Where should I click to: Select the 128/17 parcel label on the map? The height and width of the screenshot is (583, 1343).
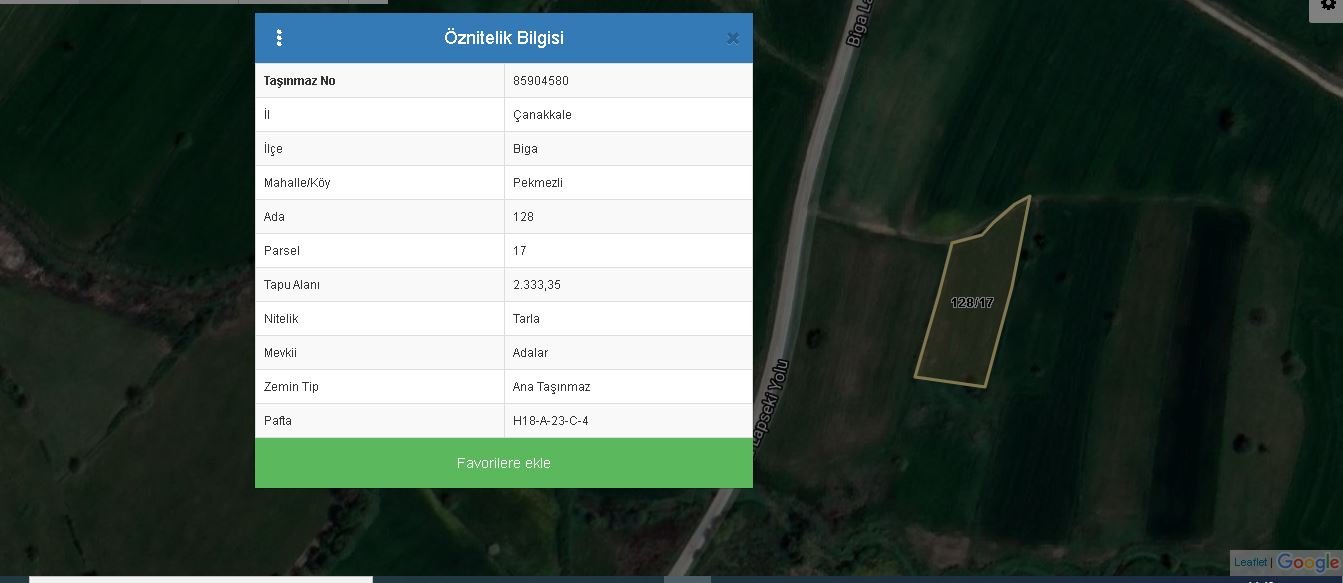971,302
